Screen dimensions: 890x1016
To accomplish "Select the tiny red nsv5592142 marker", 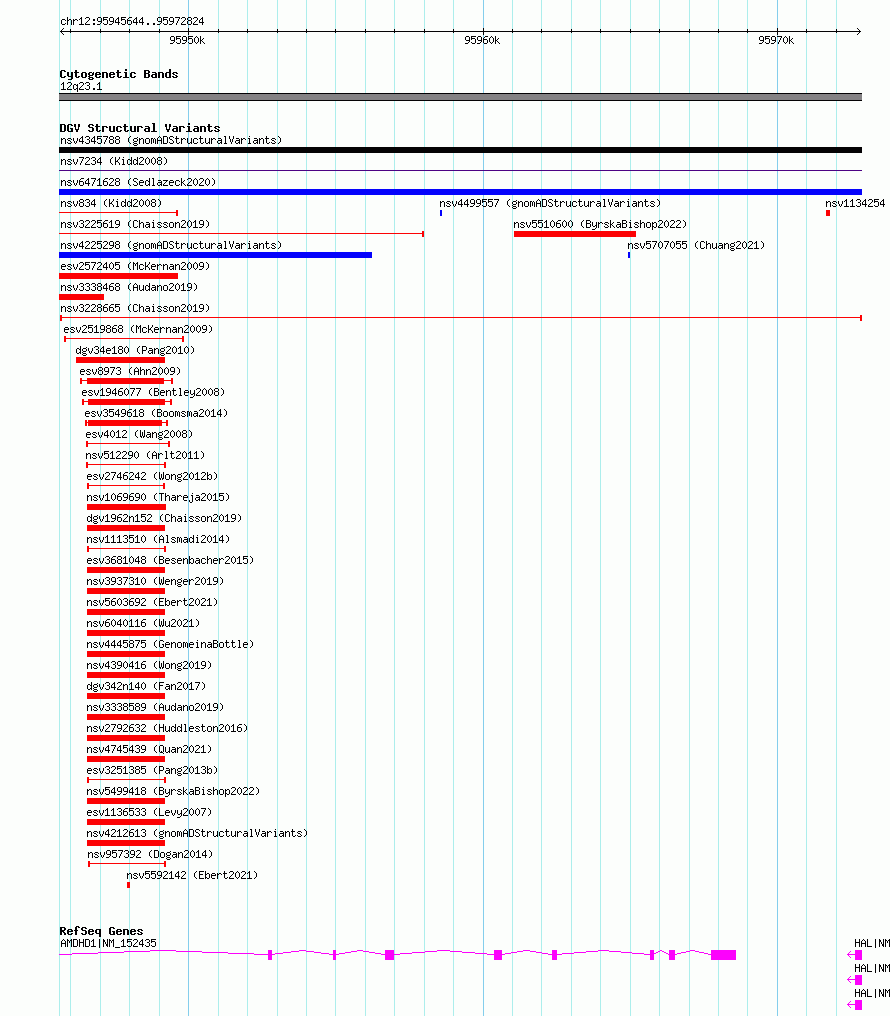I will tap(128, 885).
